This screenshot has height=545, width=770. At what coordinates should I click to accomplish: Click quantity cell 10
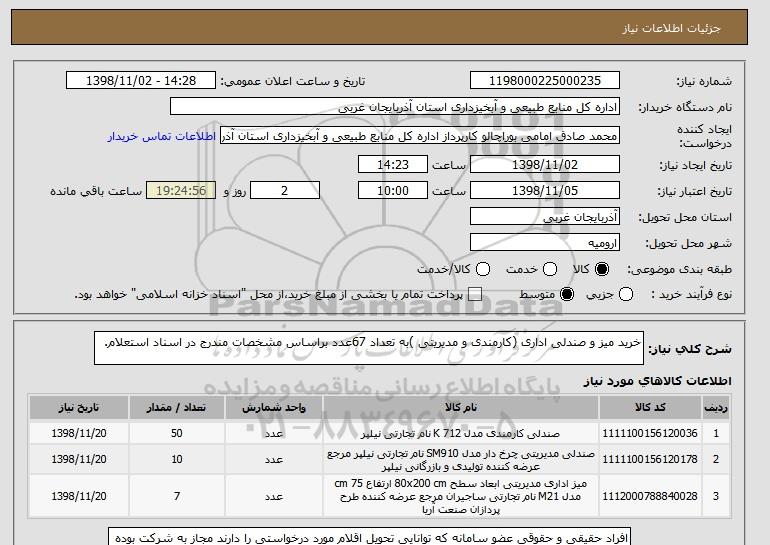(x=177, y=460)
